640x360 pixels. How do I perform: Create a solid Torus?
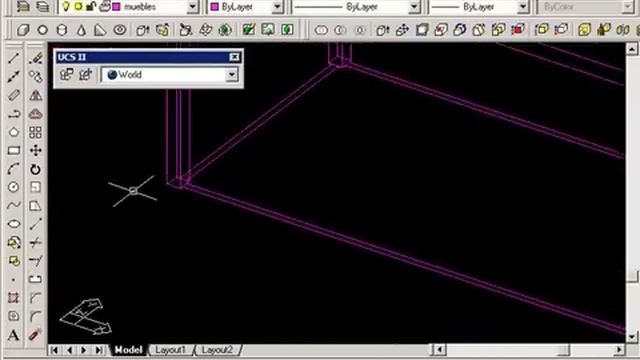120,30
